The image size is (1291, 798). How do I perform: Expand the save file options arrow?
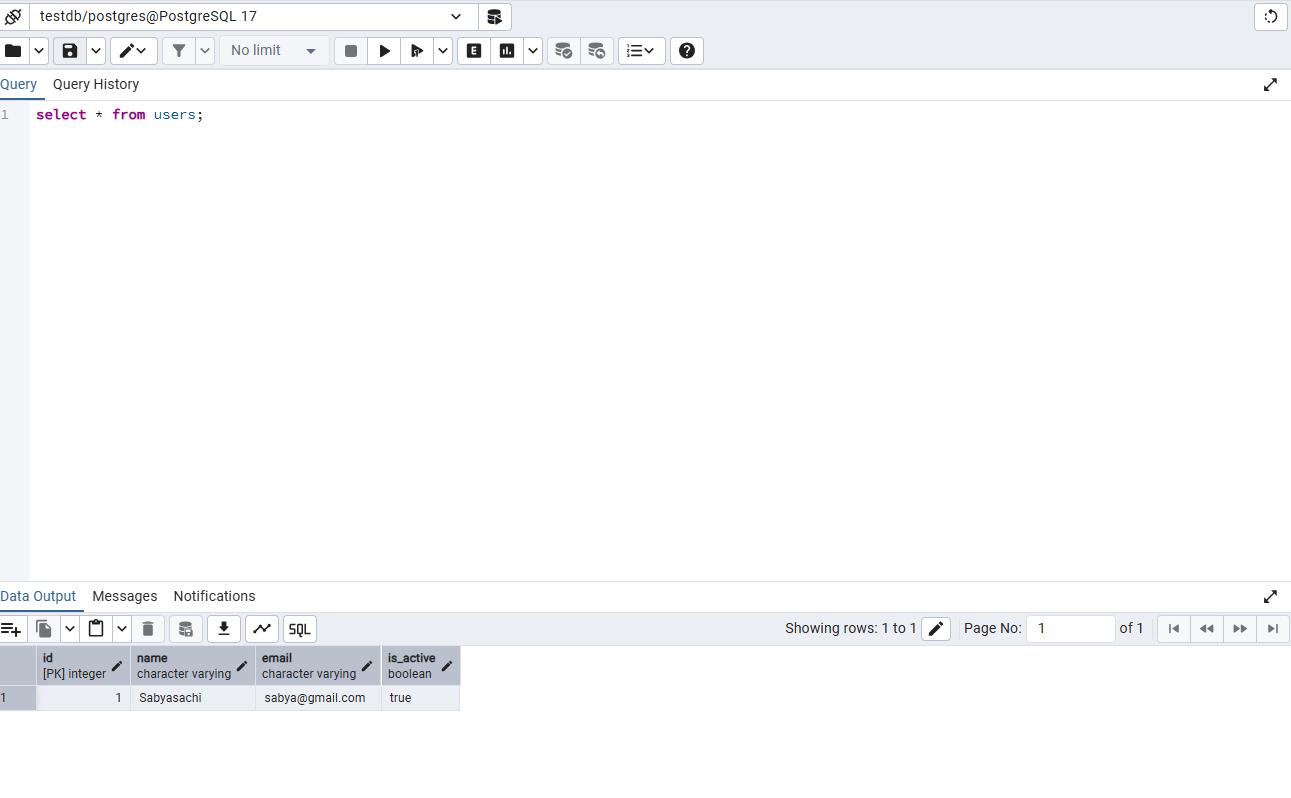click(x=96, y=51)
